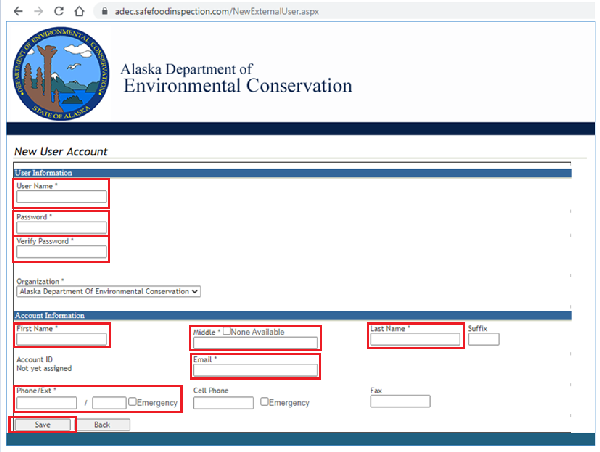600x452 pixels.
Task: Select the Suffix text box
Action: [x=483, y=340]
